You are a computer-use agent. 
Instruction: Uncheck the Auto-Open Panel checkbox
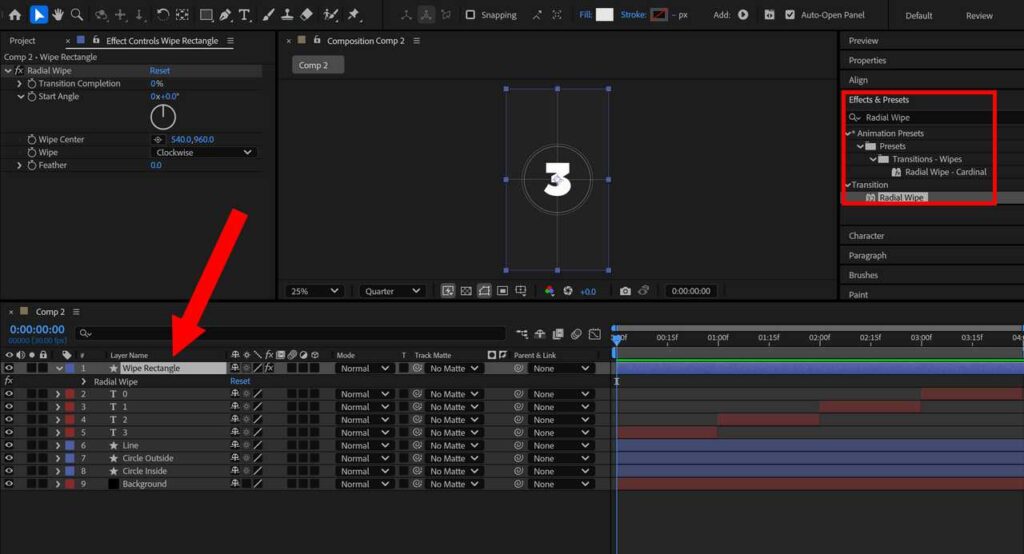point(790,14)
